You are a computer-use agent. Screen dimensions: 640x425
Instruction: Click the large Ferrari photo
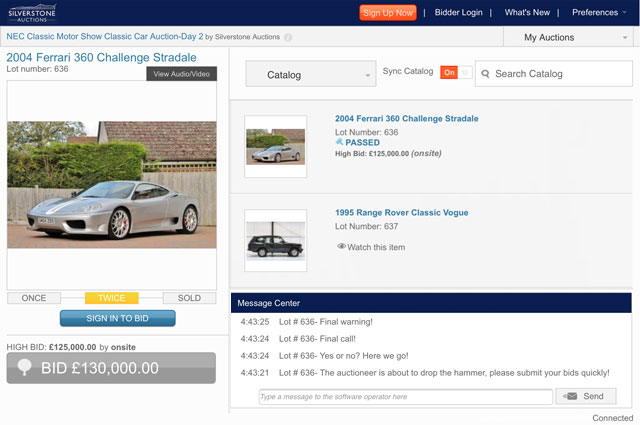point(112,185)
